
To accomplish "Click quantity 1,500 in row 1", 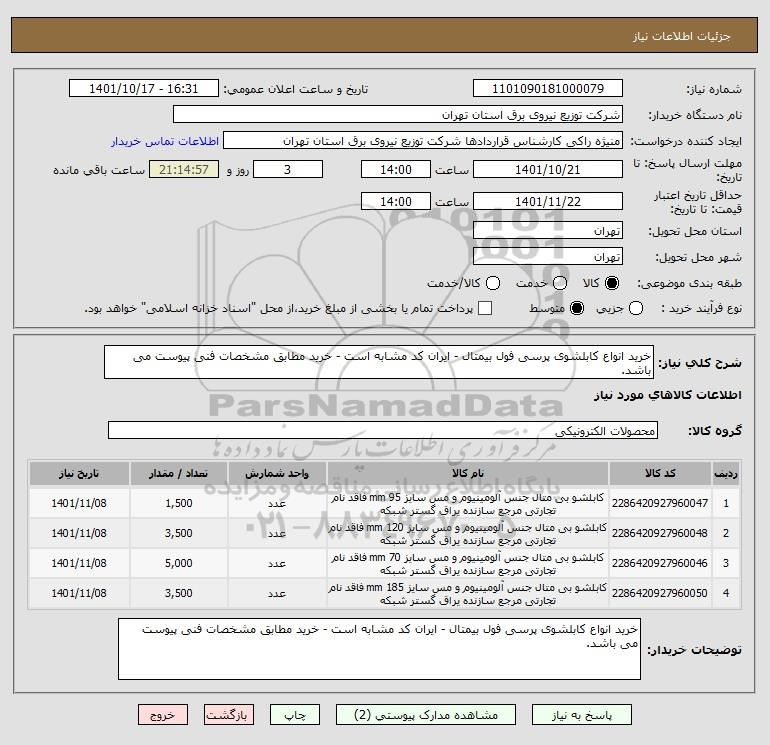I will (x=179, y=503).
